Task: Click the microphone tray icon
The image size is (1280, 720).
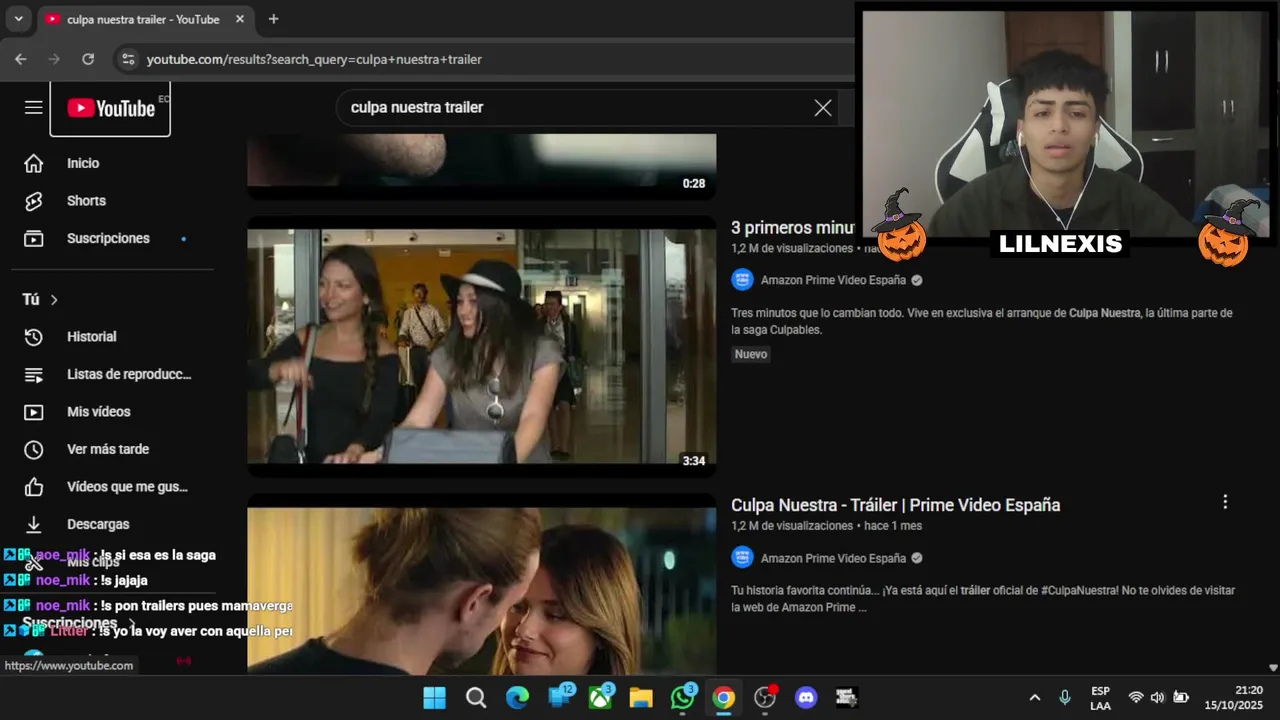Action: coord(1065,697)
